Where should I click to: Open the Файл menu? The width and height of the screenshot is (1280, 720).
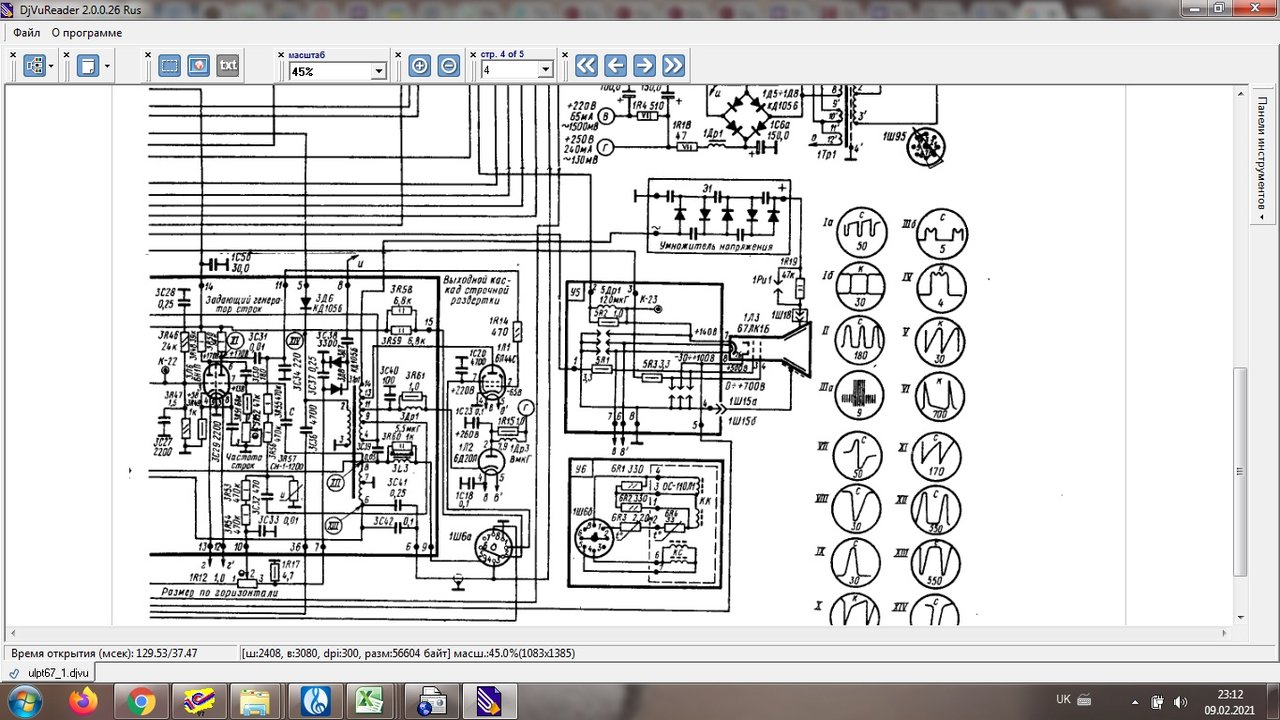point(27,33)
